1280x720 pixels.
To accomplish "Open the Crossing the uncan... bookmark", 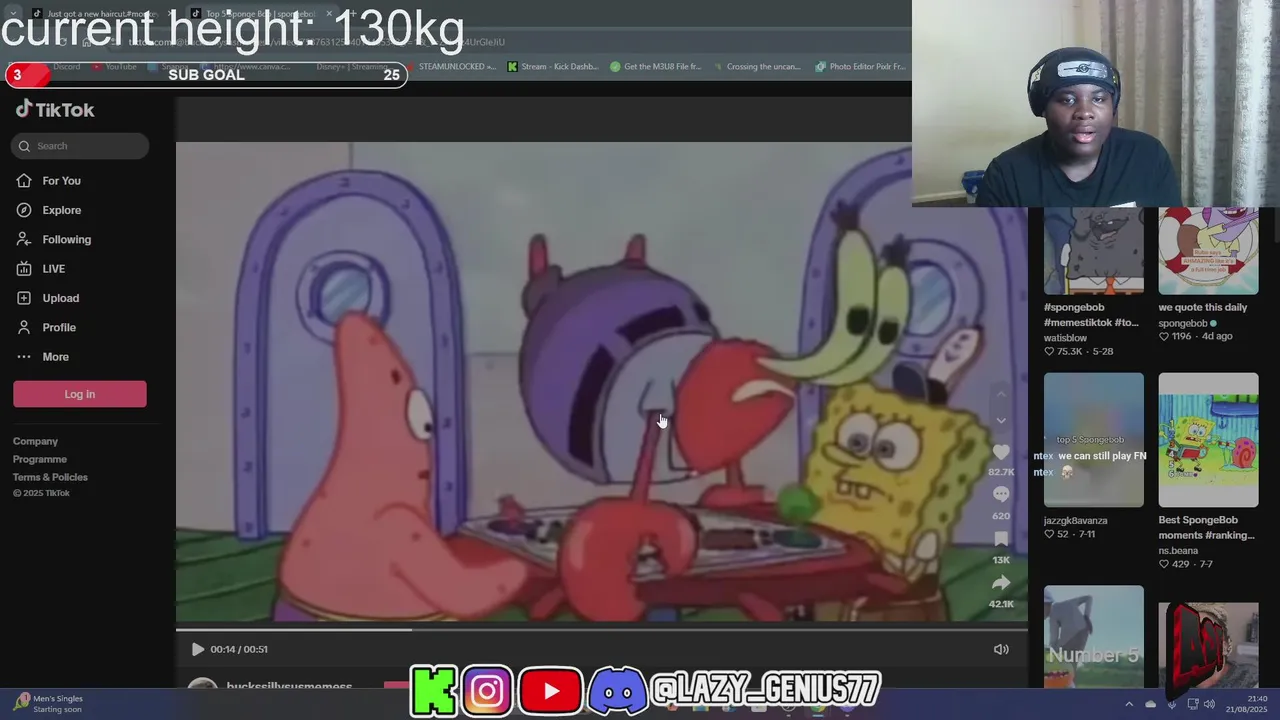I will point(757,67).
